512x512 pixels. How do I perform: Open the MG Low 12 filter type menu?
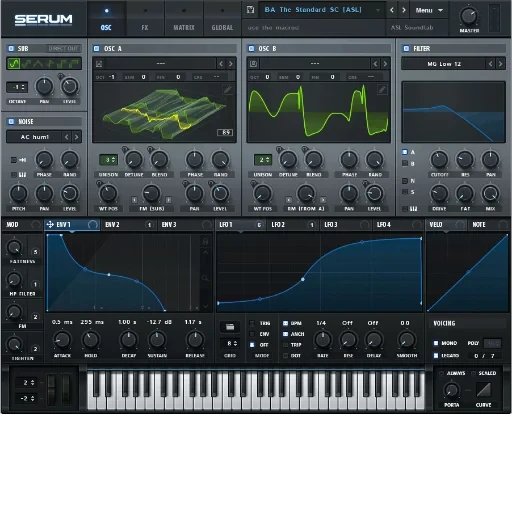tap(444, 64)
